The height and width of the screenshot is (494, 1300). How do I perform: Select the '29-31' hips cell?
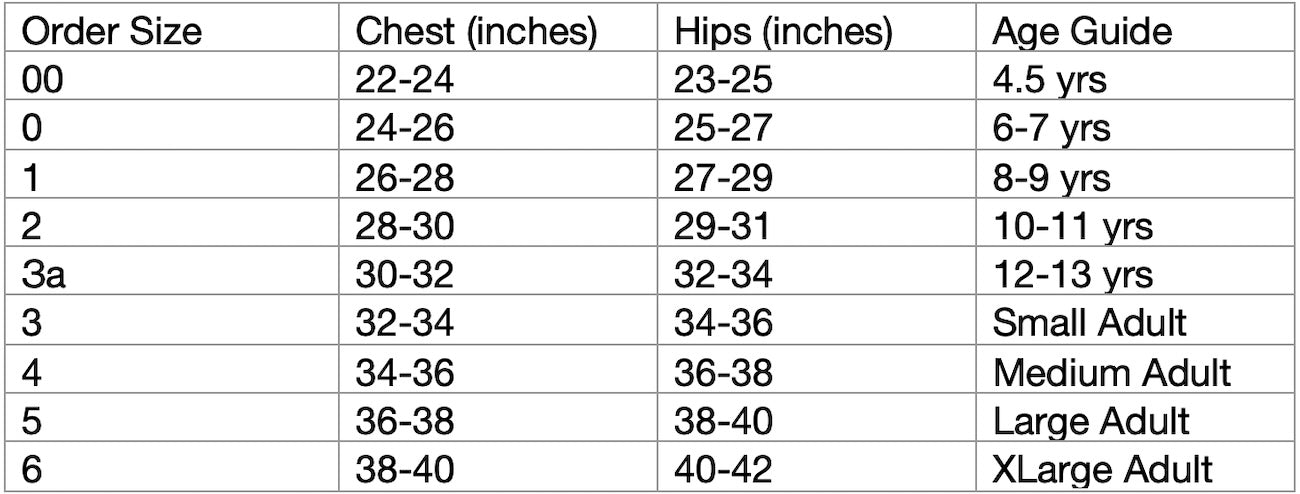coord(723,226)
